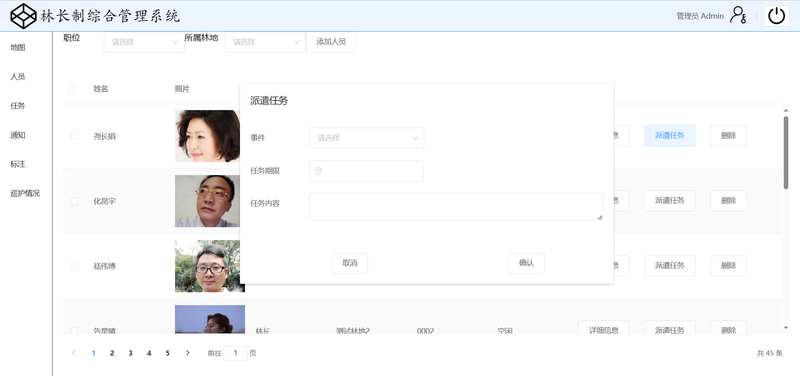The image size is (800, 376).
Task: Click 派遣任务 for 尧长娟
Action: pos(669,136)
